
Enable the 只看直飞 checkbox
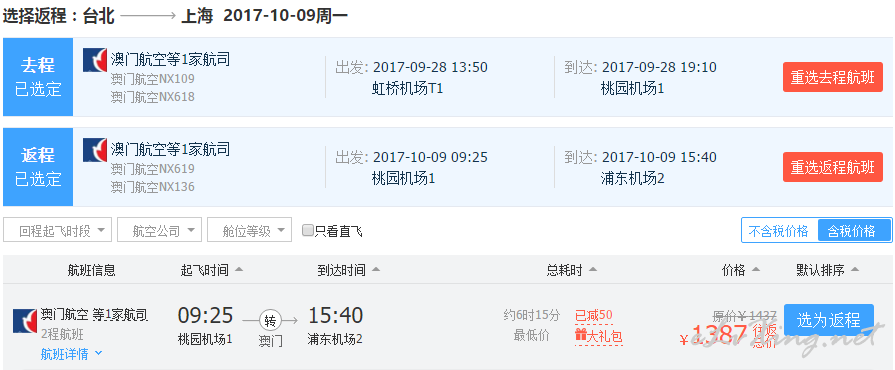(308, 231)
